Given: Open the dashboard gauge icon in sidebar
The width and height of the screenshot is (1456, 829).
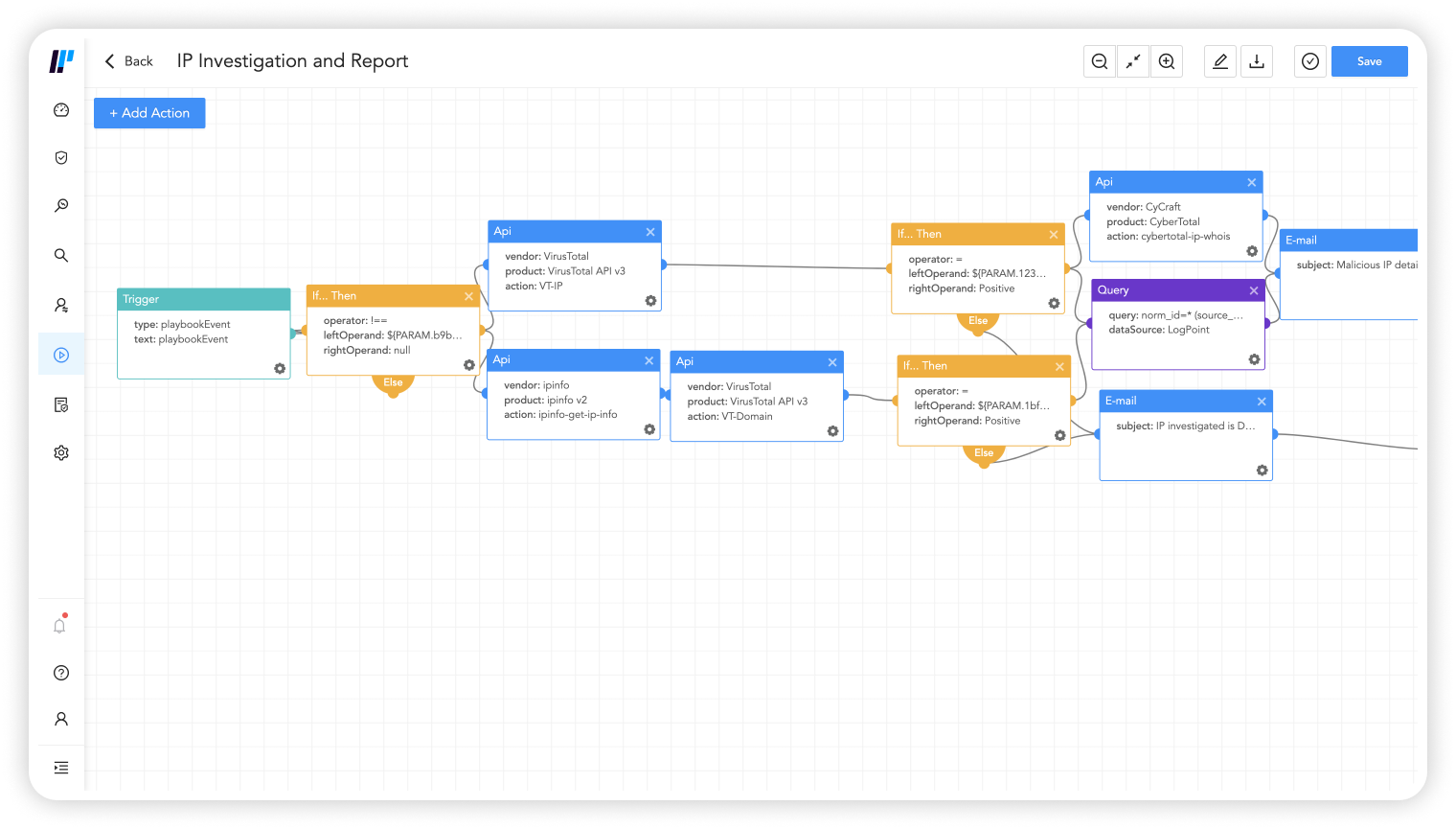Looking at the screenshot, I should click(x=61, y=110).
